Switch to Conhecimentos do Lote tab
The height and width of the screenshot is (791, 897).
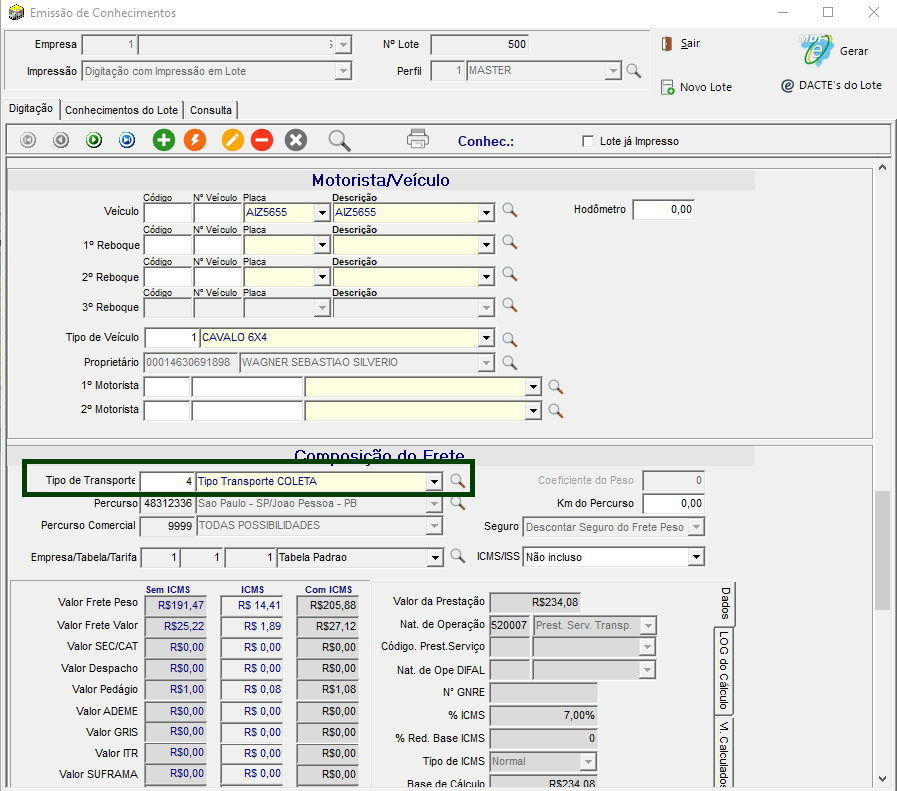click(x=121, y=110)
